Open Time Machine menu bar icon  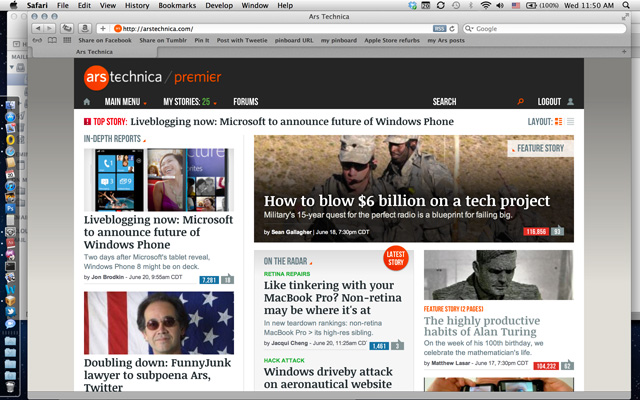tap(456, 5)
